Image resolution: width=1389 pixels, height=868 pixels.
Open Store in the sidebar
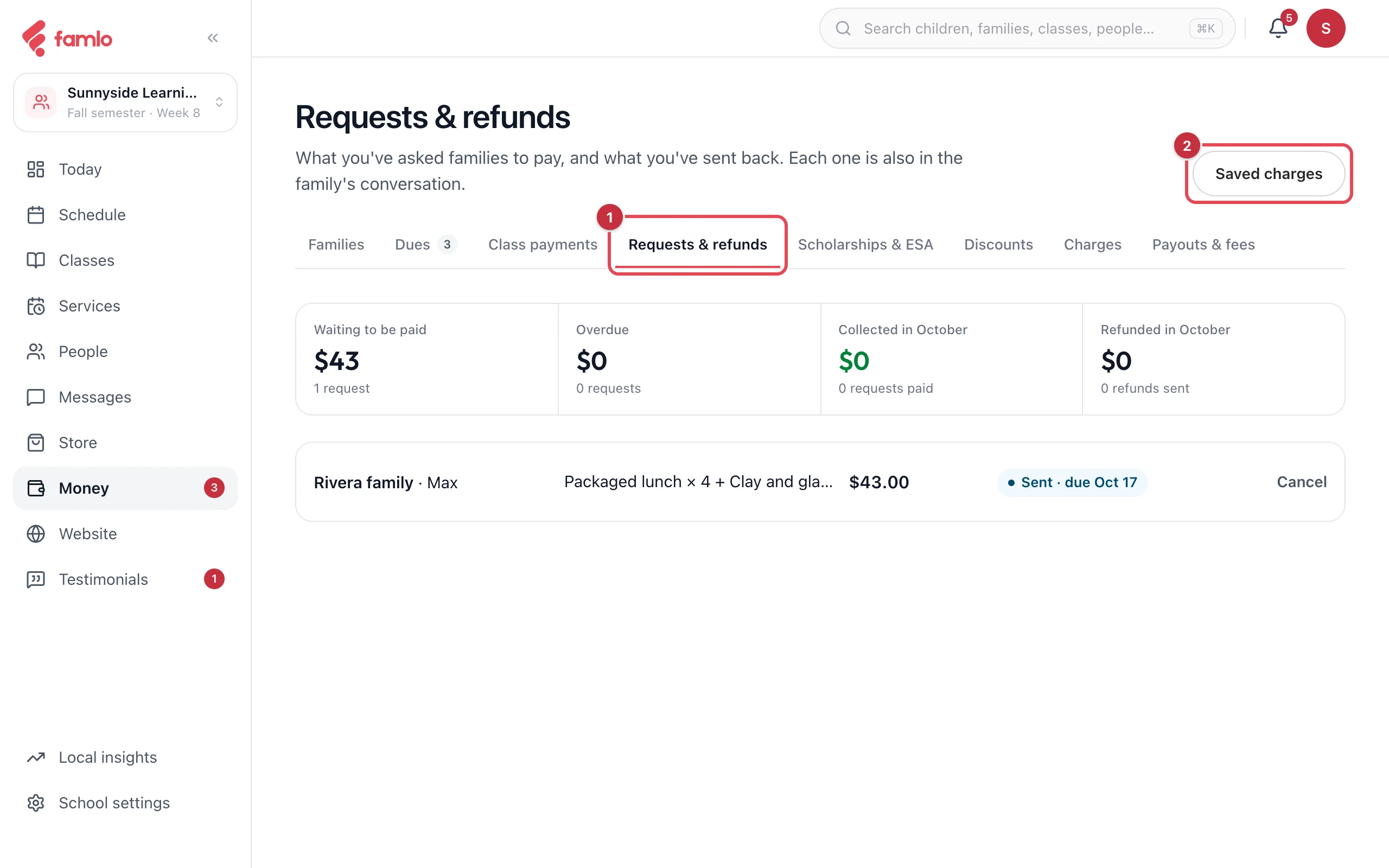[125, 443]
